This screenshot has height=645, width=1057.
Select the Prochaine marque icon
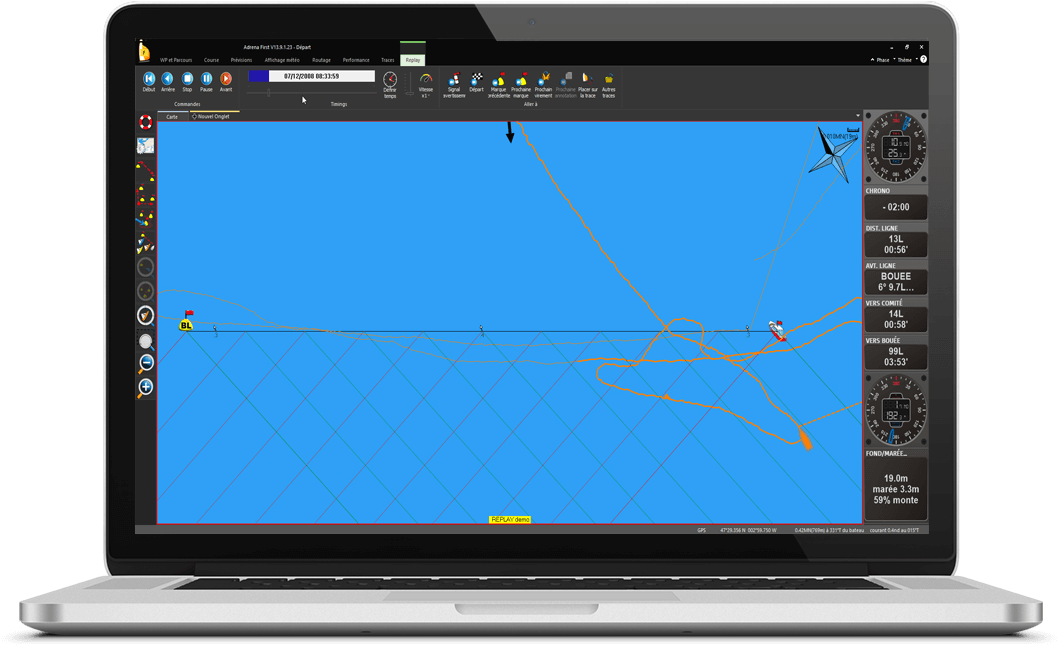(521, 80)
